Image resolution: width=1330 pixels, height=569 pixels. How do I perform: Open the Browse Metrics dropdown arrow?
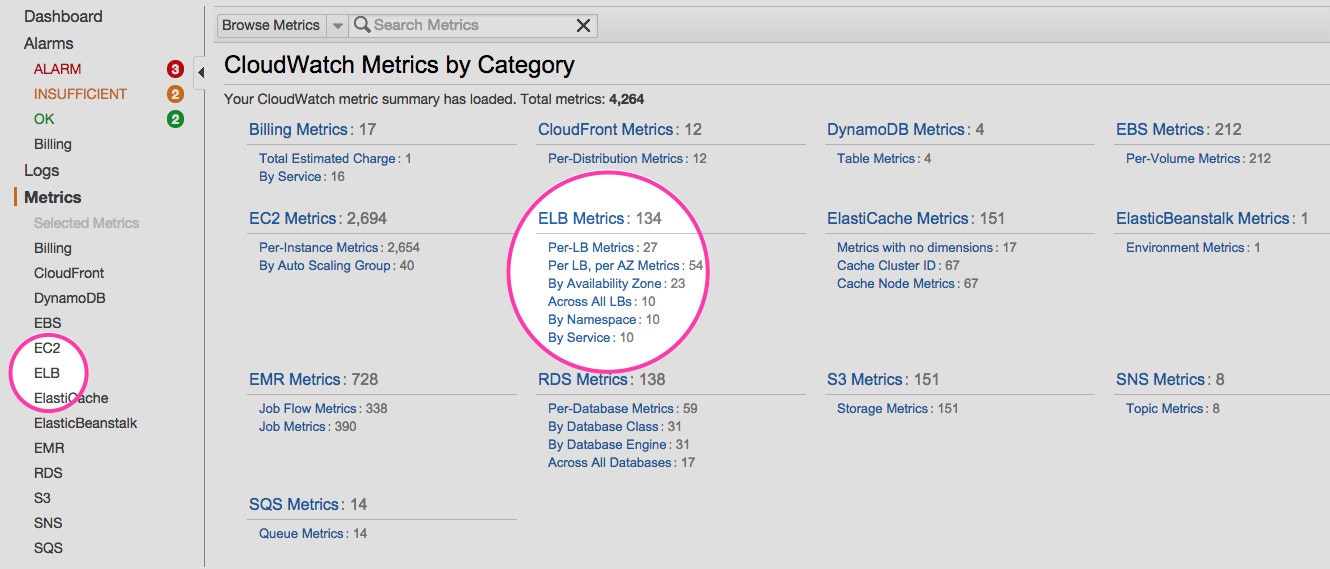(337, 25)
